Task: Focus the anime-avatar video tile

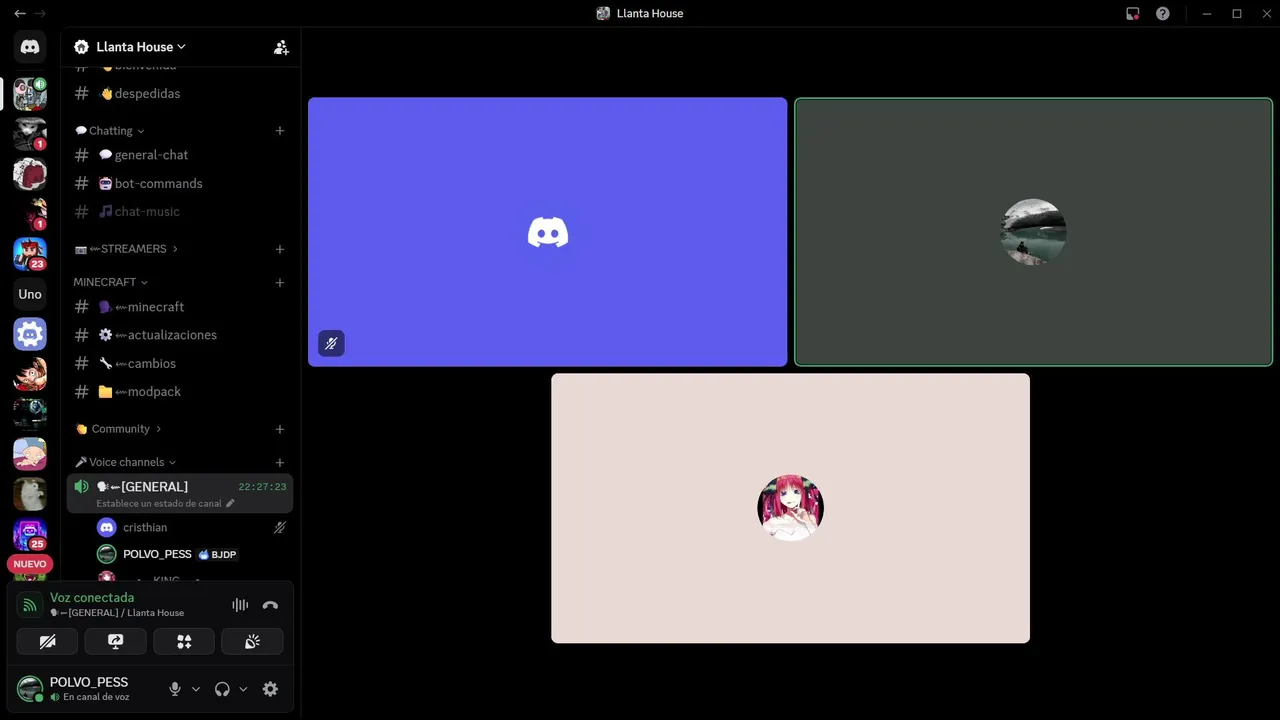Action: pos(790,508)
